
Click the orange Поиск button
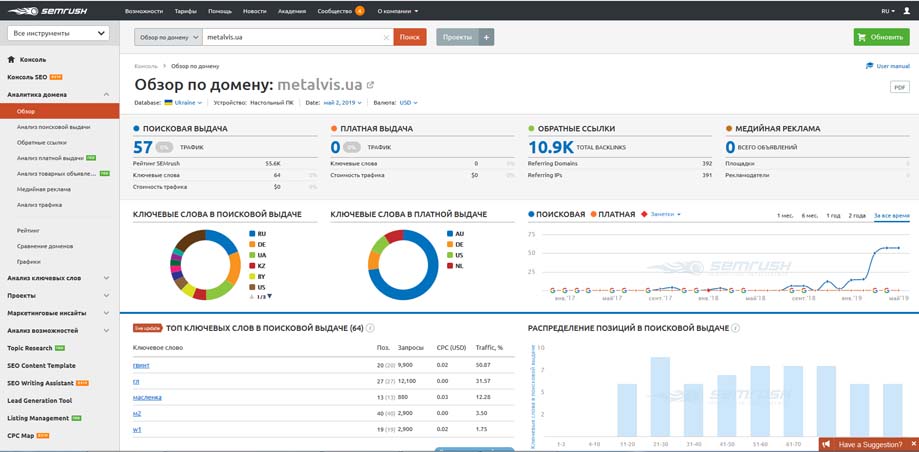[x=410, y=37]
